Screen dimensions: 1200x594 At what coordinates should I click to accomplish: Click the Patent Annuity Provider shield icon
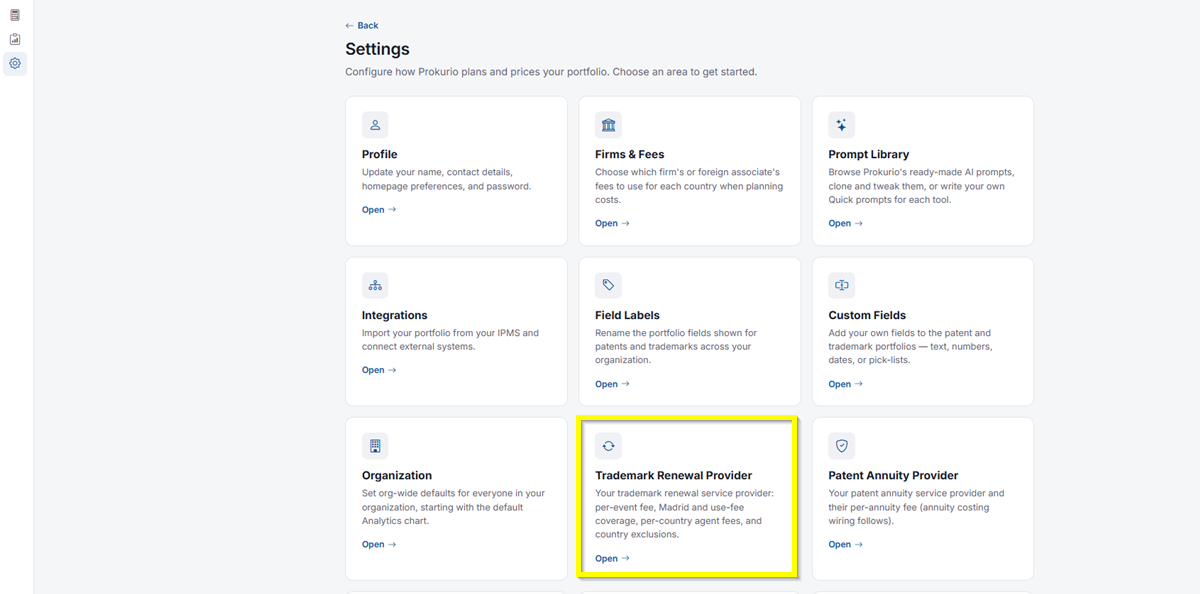click(x=841, y=446)
